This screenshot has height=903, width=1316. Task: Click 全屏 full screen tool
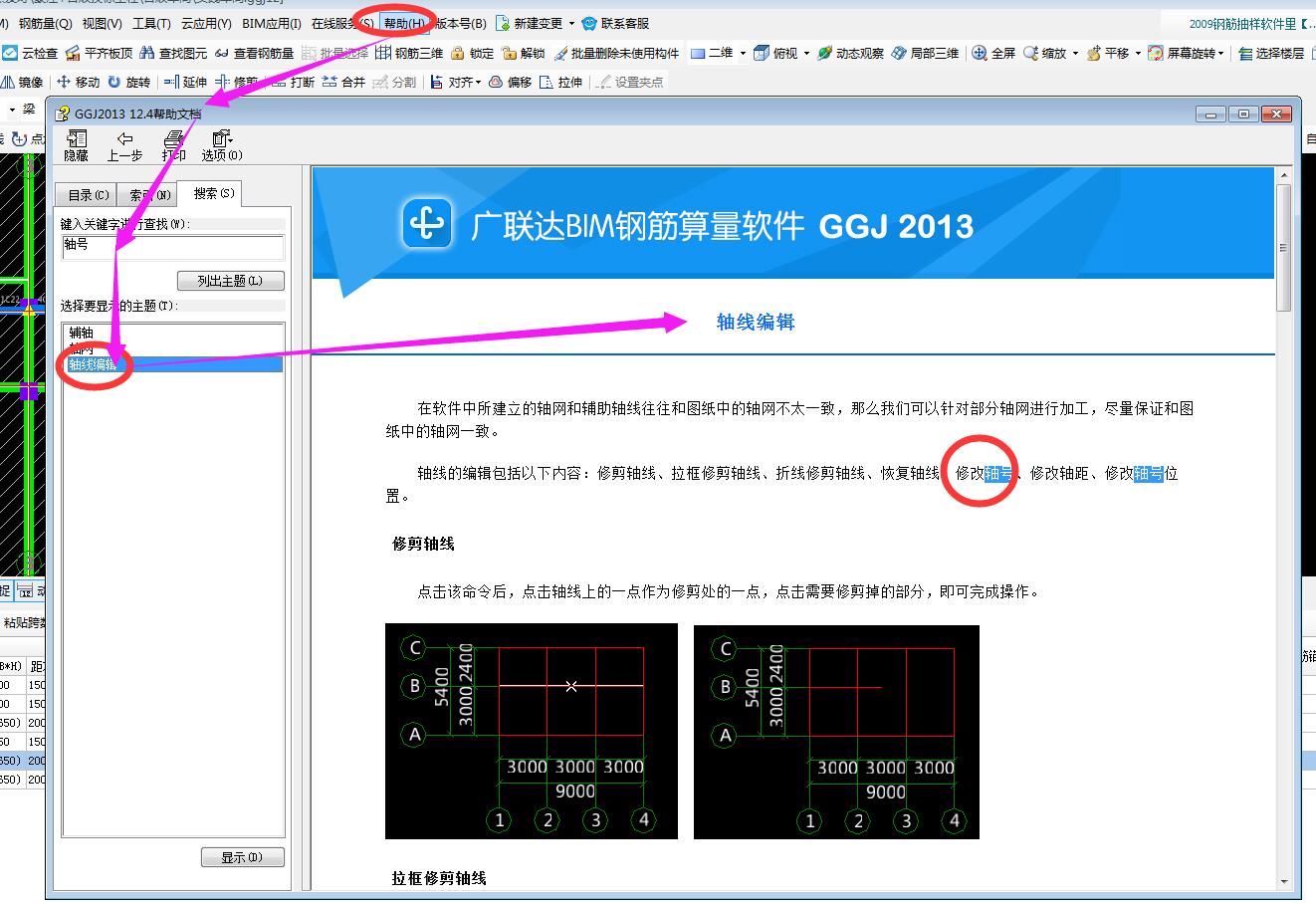pyautogui.click(x=993, y=53)
